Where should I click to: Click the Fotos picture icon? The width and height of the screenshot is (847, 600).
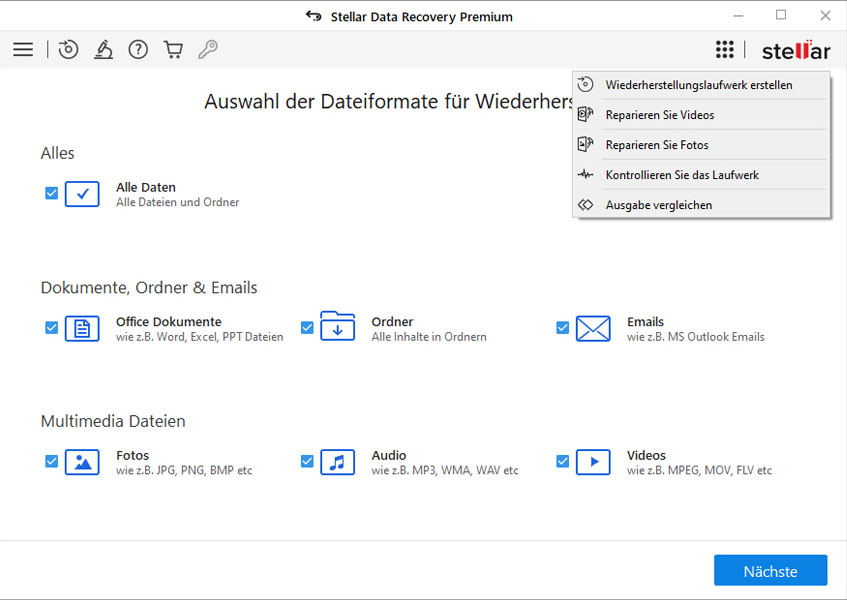point(82,462)
